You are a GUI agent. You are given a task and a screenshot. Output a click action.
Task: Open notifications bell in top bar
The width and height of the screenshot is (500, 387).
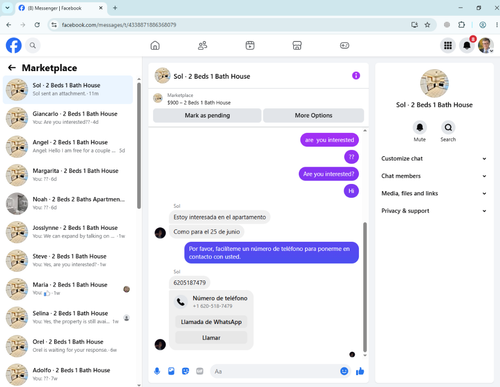467,45
